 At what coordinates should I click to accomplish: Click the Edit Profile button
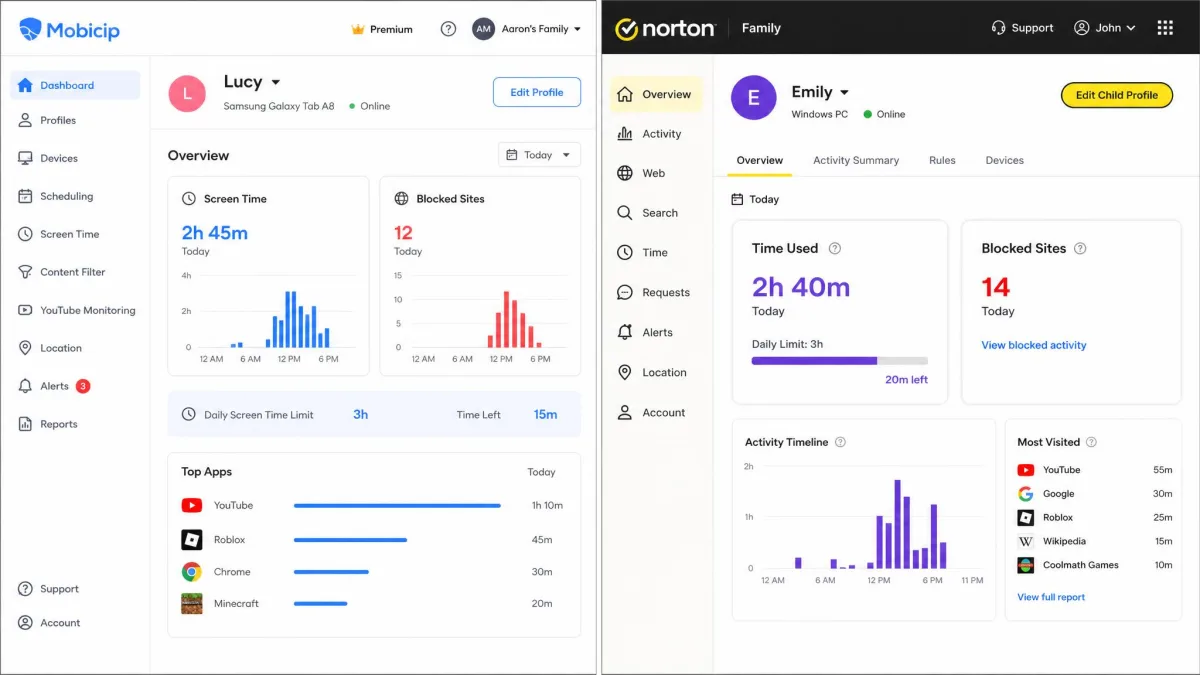pos(537,92)
